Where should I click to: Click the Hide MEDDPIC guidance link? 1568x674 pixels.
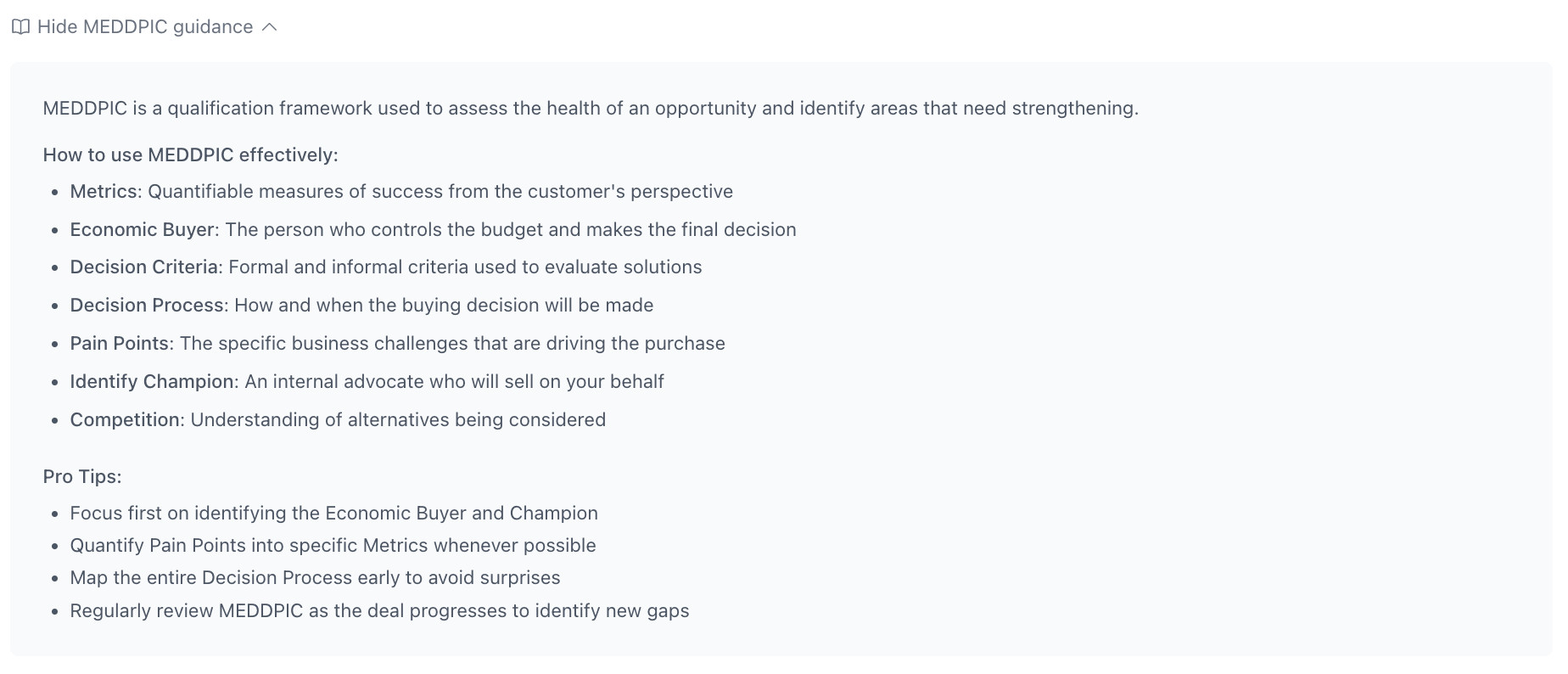point(145,26)
